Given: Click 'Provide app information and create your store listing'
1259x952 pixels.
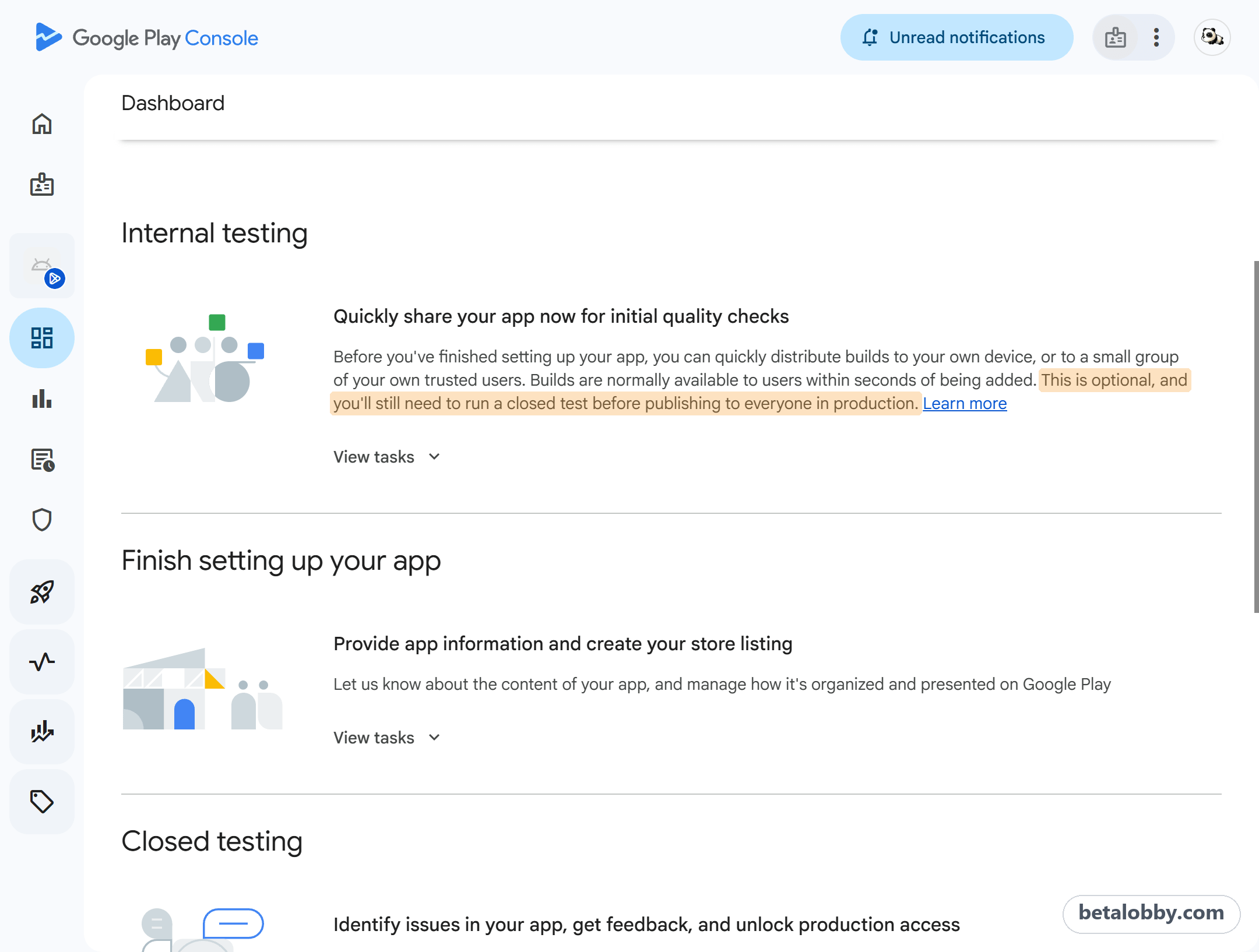Looking at the screenshot, I should click(x=563, y=644).
